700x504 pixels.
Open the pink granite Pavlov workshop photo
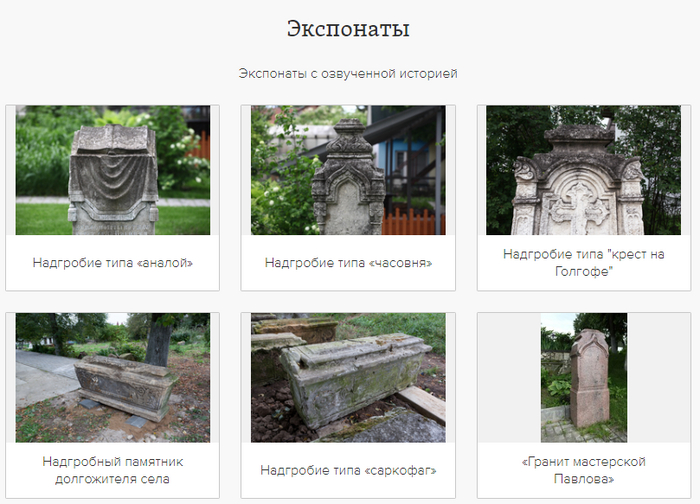584,378
